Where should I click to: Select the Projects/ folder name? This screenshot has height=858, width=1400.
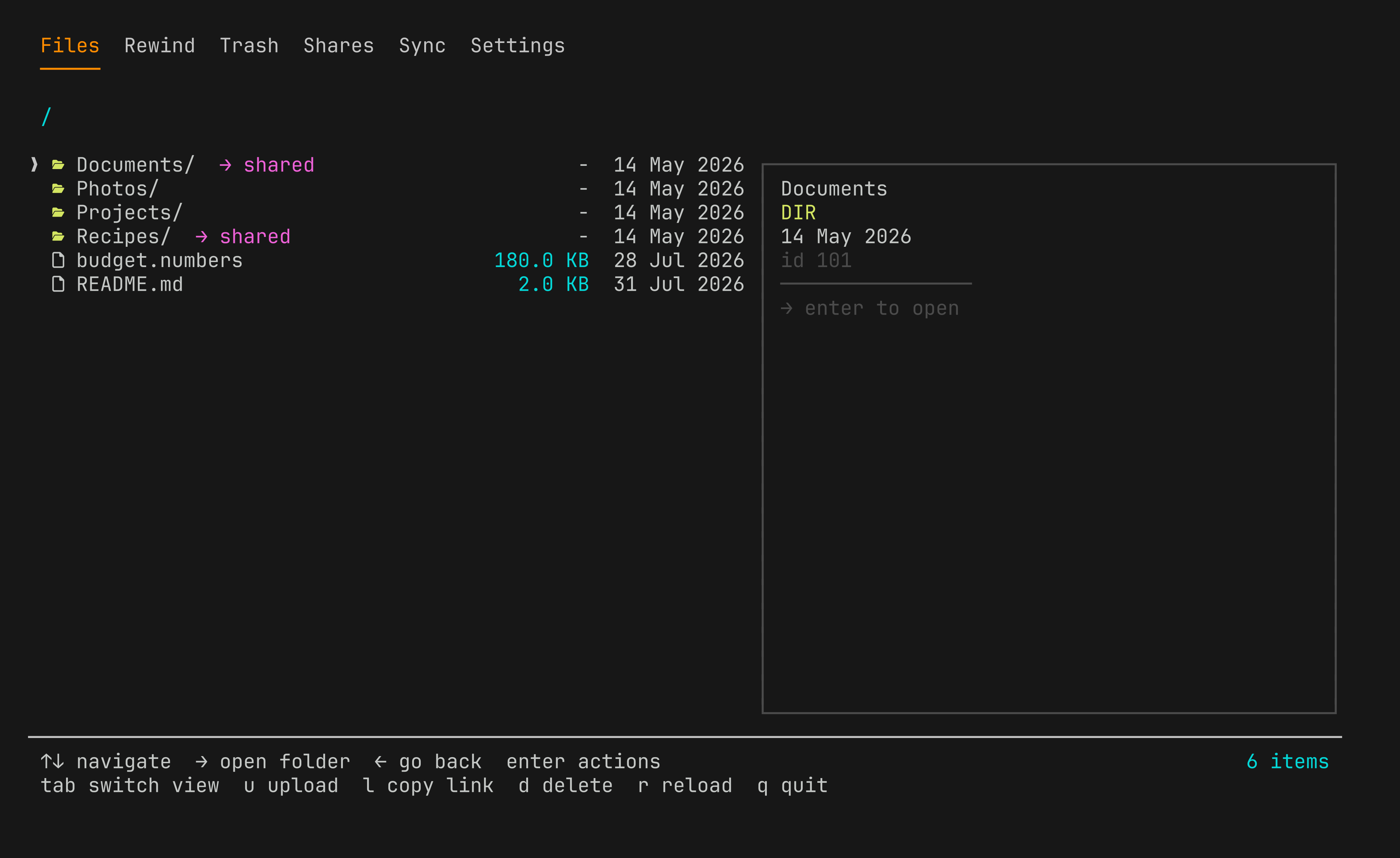point(130,212)
